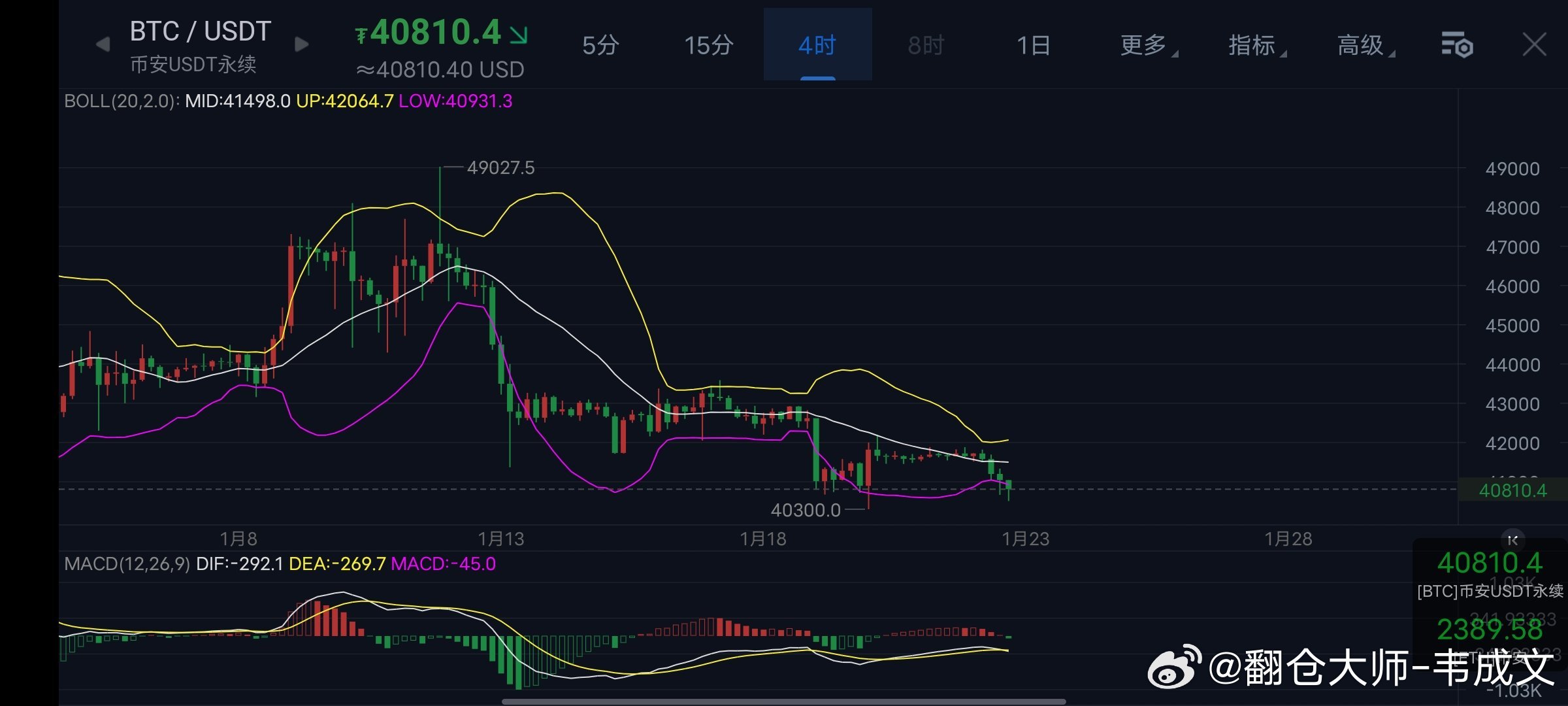The image size is (1568, 706).
Task: Tap the 46000 price axis label
Action: [x=1512, y=286]
